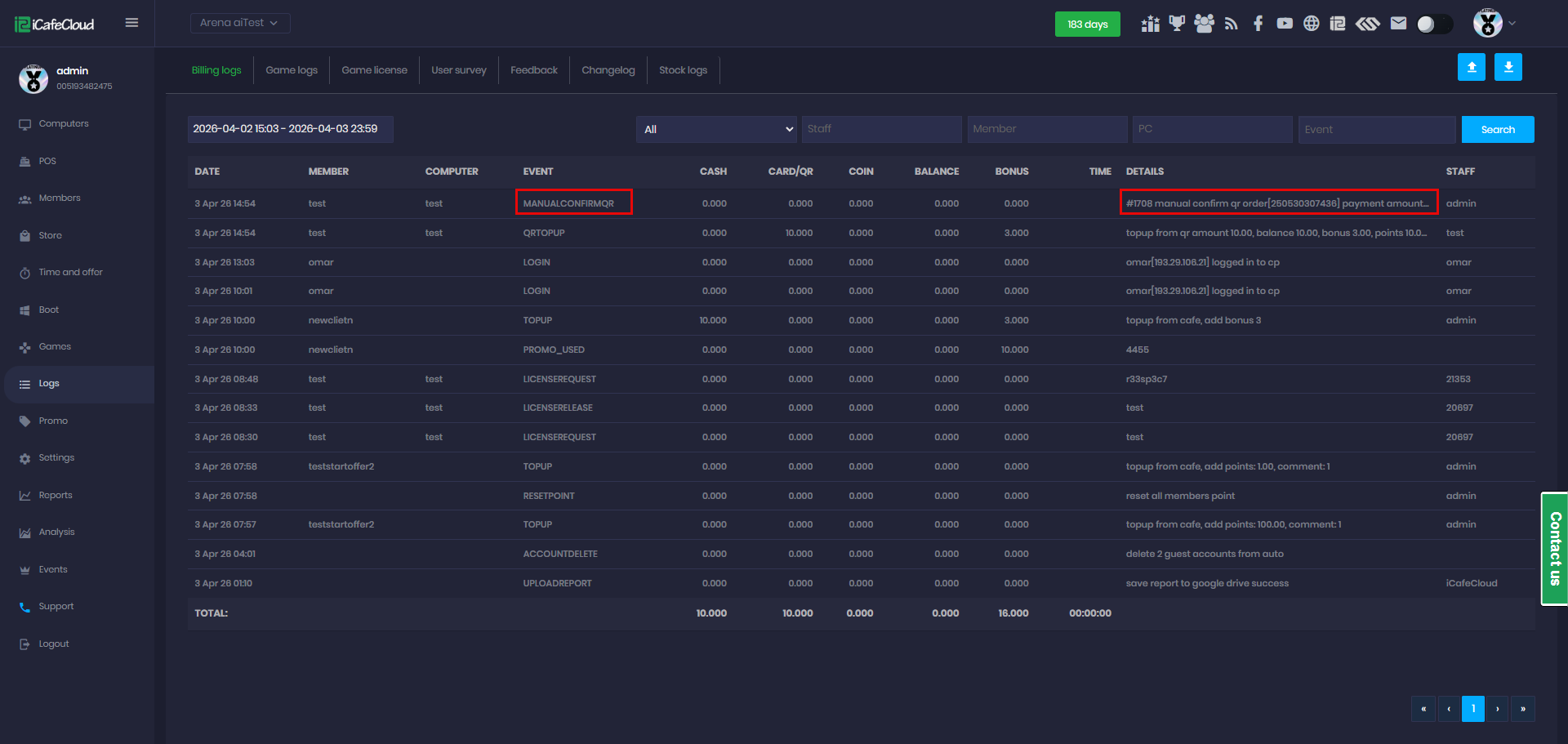Open the Stock logs tab

click(x=683, y=70)
